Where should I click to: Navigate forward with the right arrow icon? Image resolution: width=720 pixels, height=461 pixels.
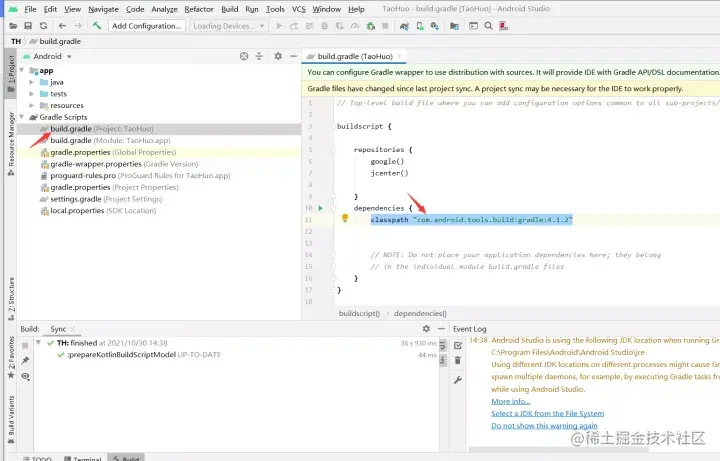point(78,26)
